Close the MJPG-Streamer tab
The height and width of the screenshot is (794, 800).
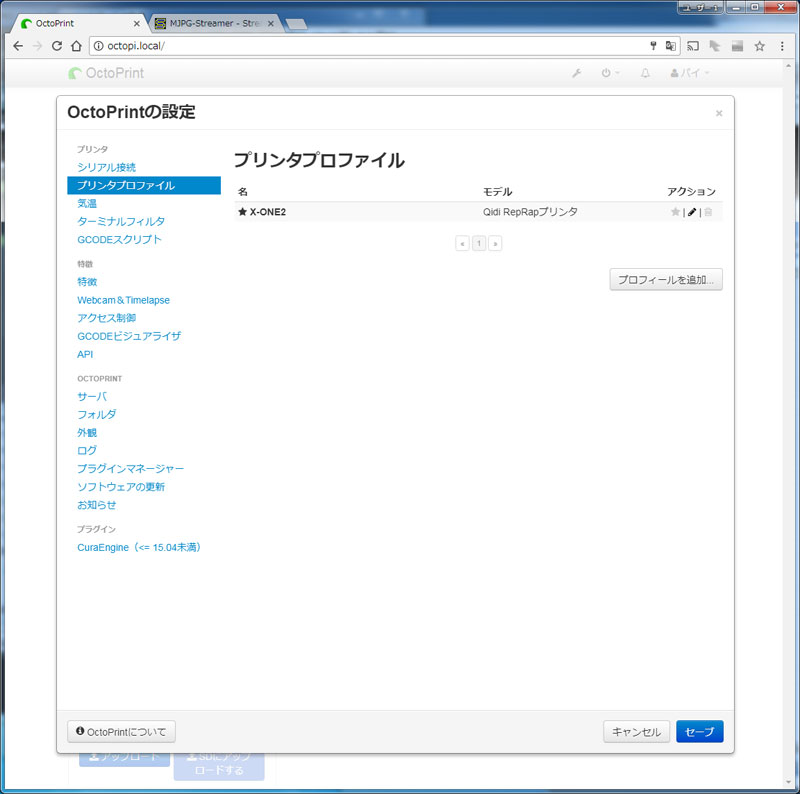point(271,23)
